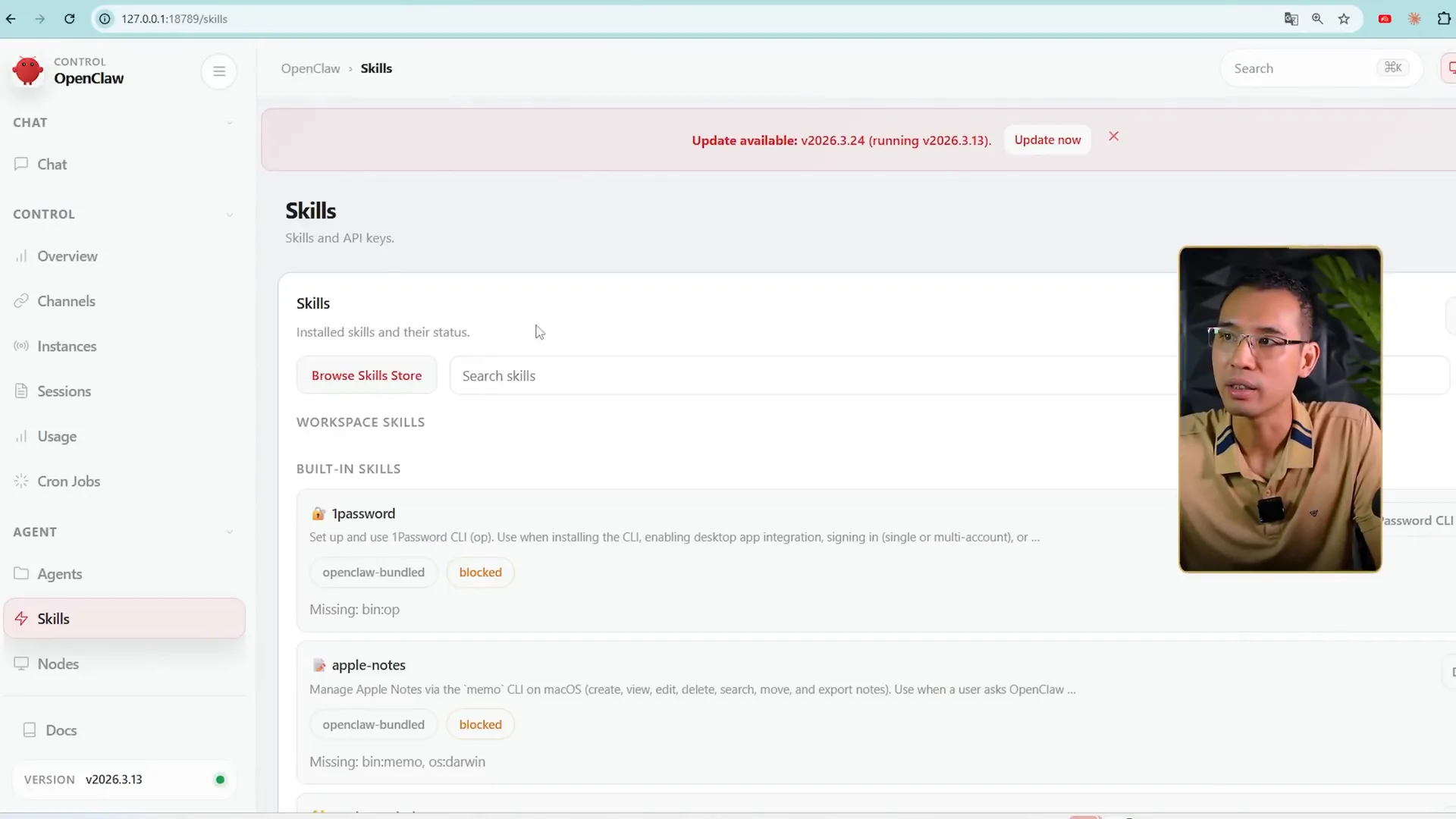Click the BUILT-IN SKILLS heading
The height and width of the screenshot is (819, 1456).
point(348,469)
